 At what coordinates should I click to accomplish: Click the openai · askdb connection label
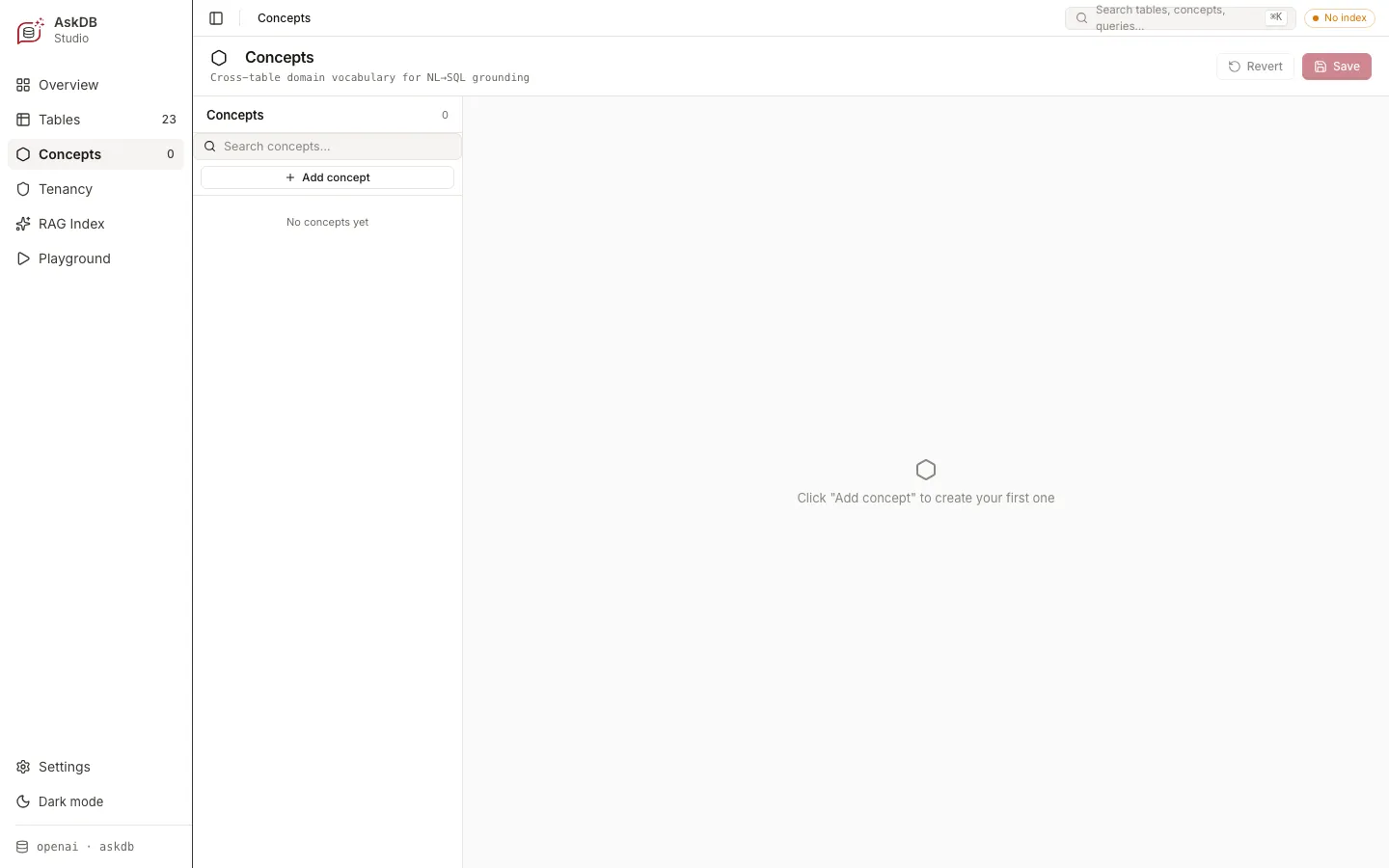pos(85,847)
